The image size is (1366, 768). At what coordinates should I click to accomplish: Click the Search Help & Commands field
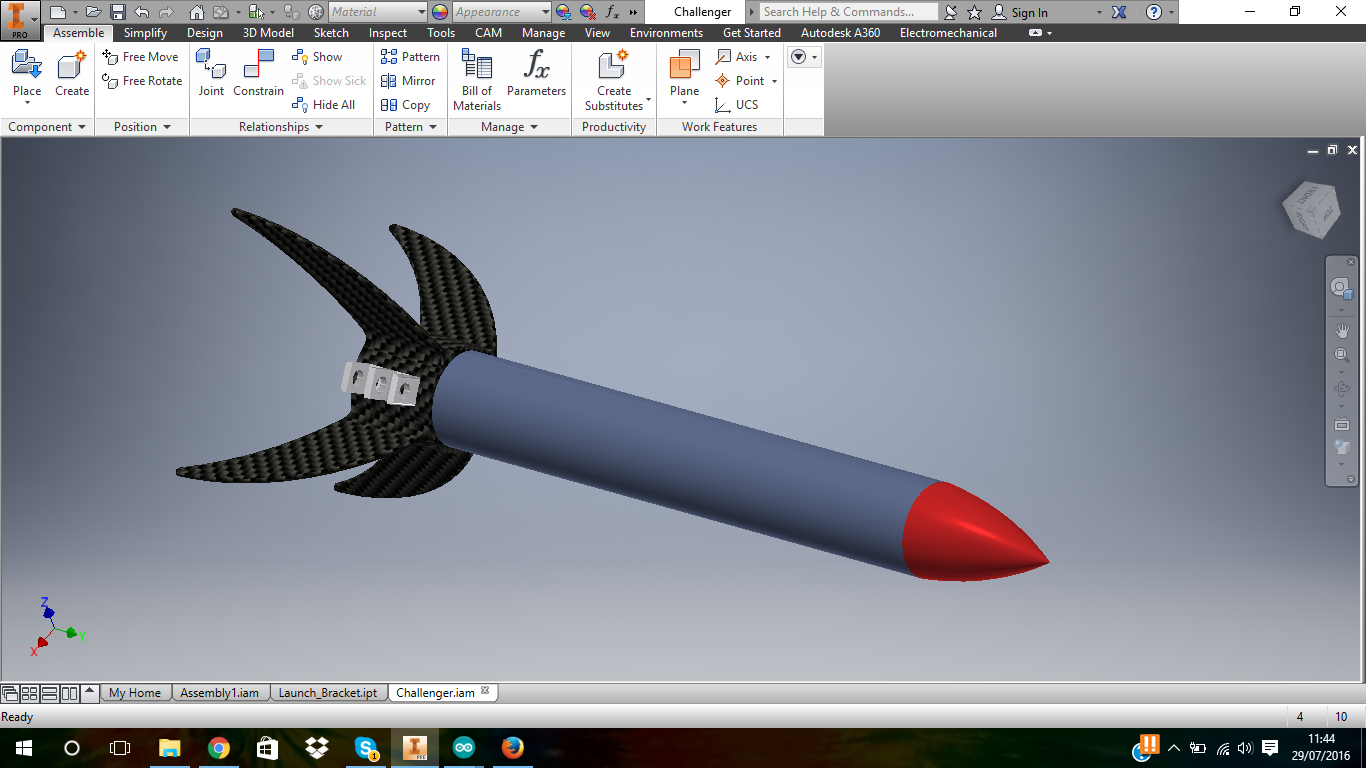(847, 12)
